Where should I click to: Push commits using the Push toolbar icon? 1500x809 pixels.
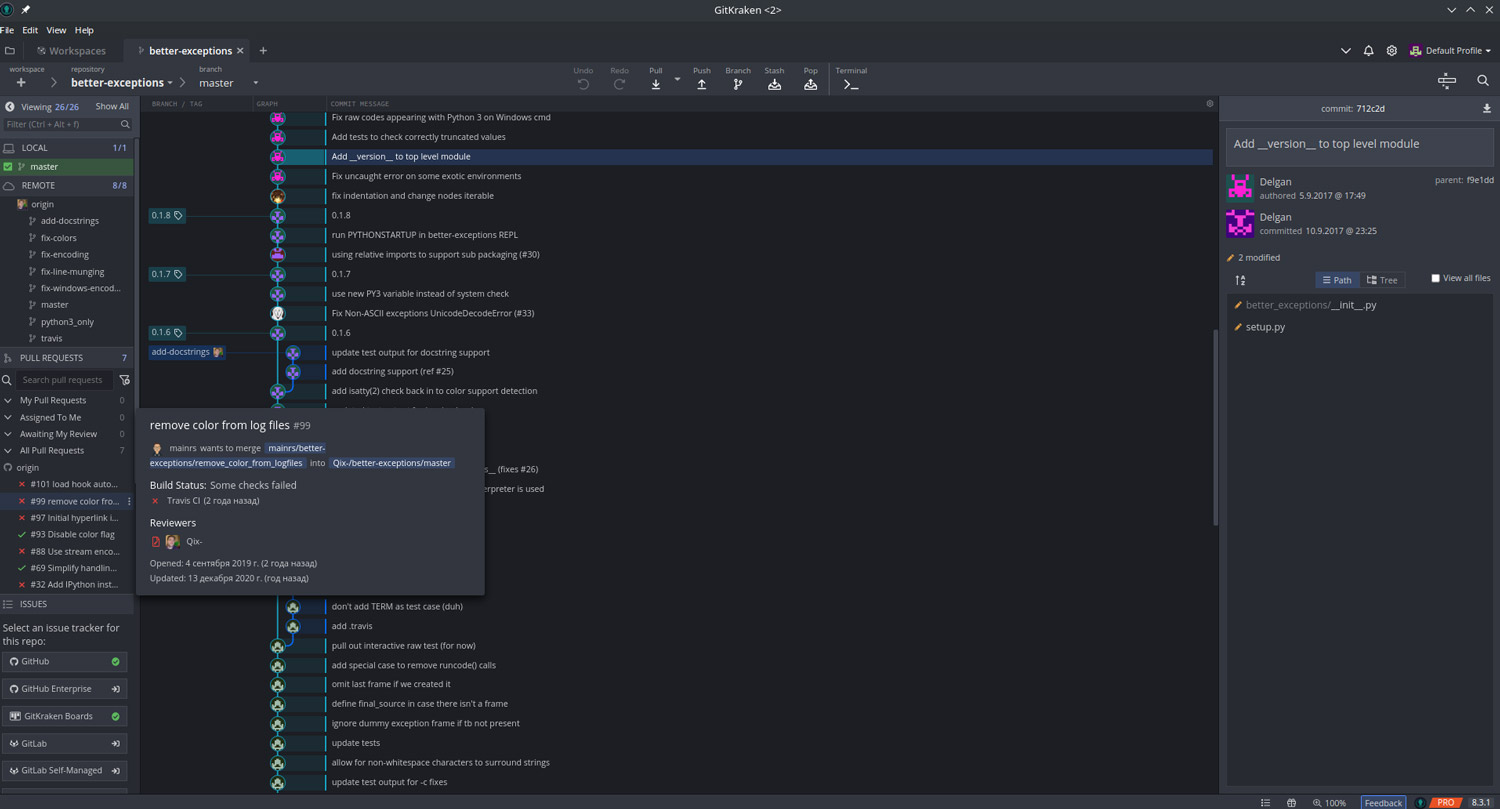click(x=701, y=83)
